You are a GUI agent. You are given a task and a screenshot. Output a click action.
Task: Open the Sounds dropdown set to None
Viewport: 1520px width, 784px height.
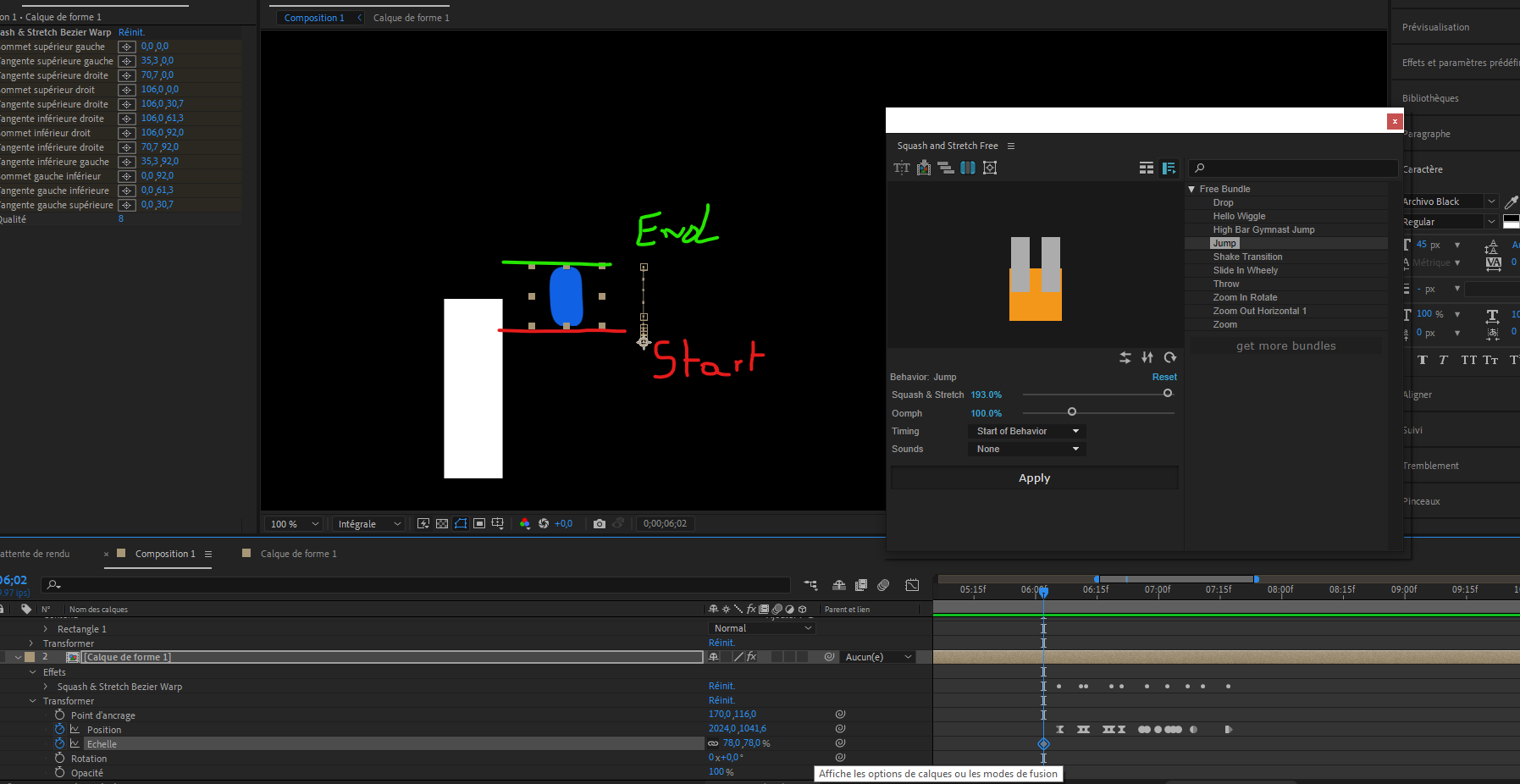point(1026,449)
